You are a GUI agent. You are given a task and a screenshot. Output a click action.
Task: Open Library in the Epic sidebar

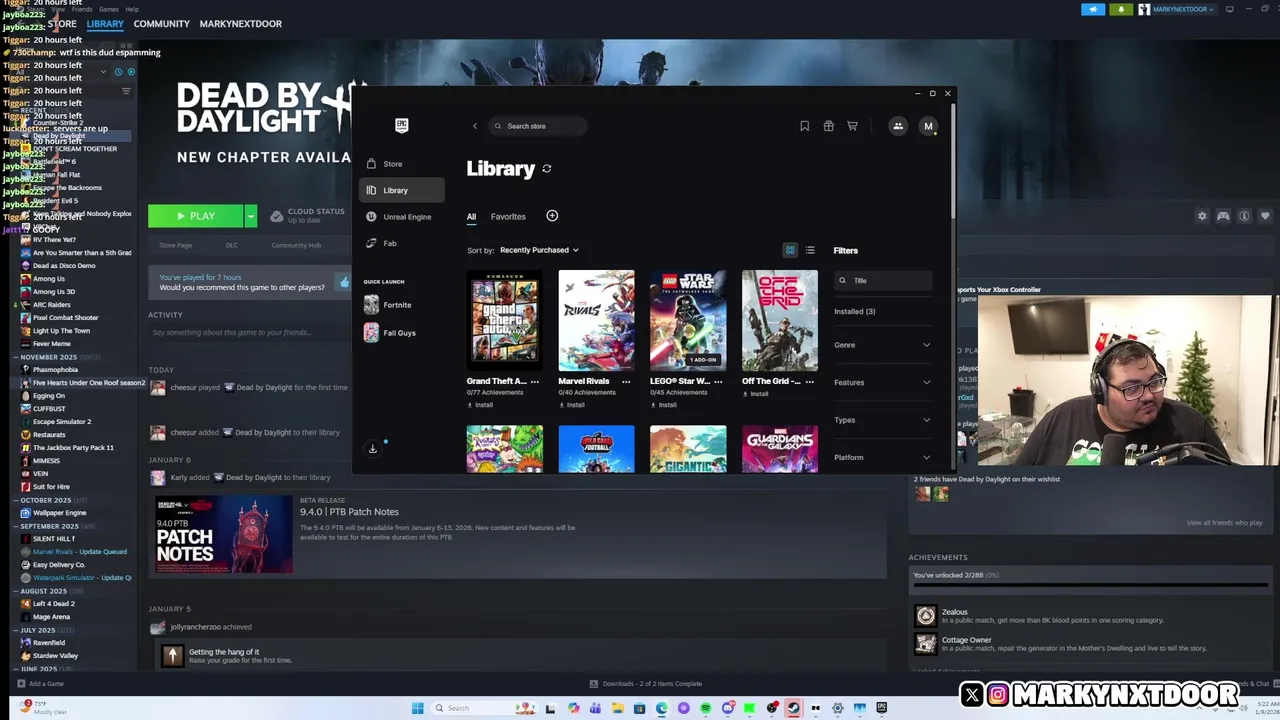point(401,190)
